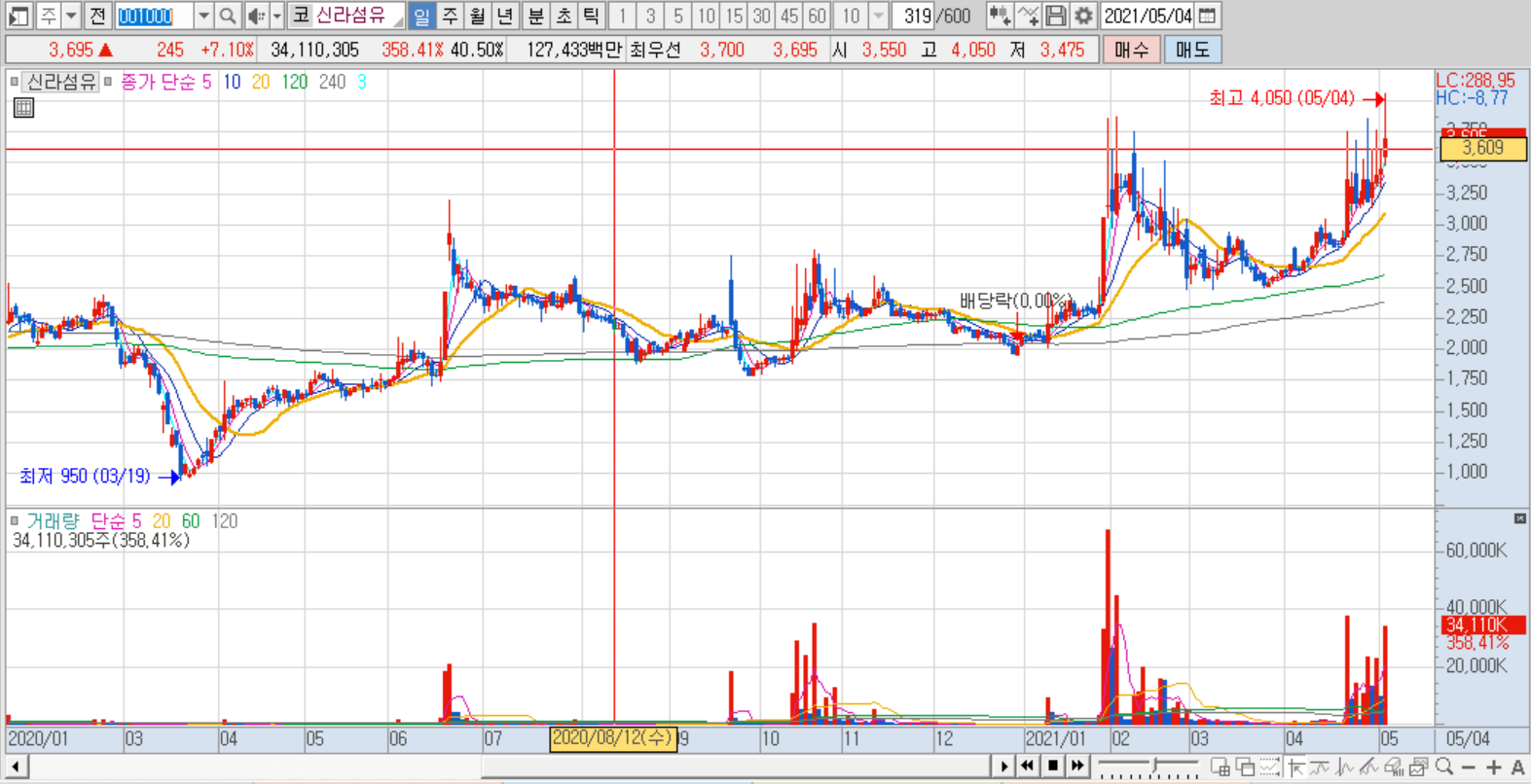Image resolution: width=1531 pixels, height=784 pixels.
Task: Select minute '분' period toggle
Action: pos(535,16)
